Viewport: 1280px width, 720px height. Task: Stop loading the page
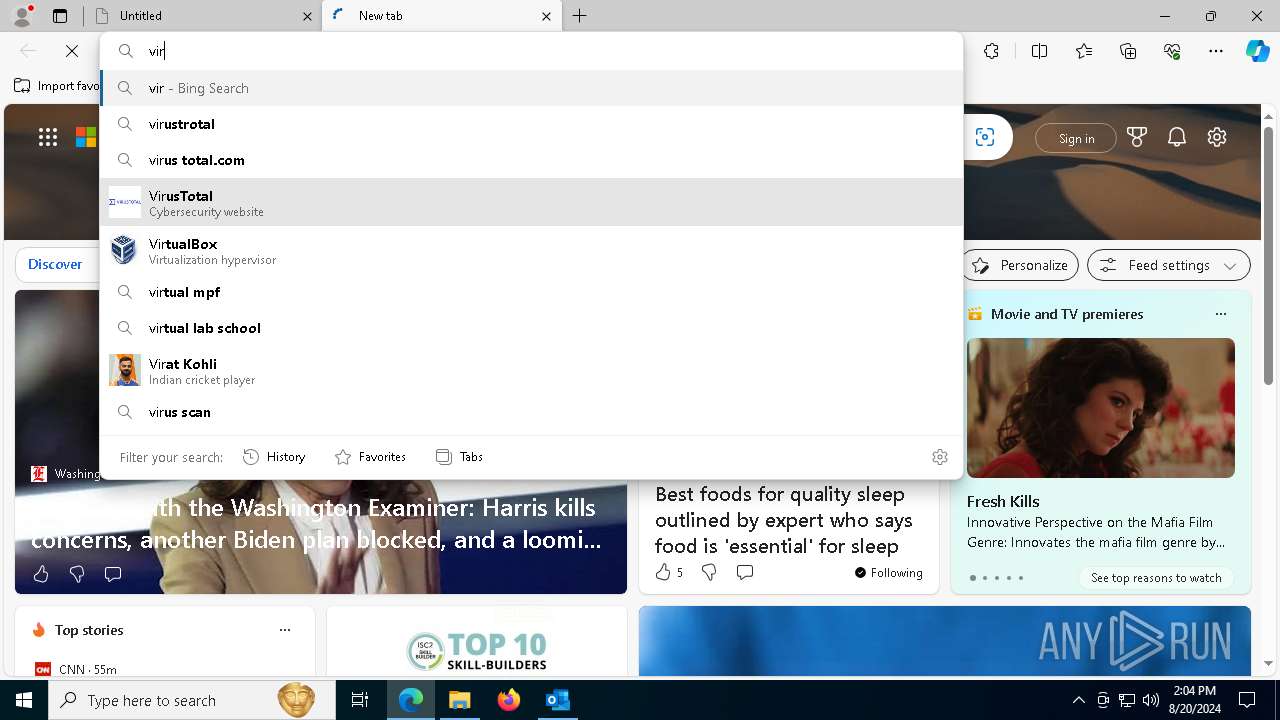(72, 51)
